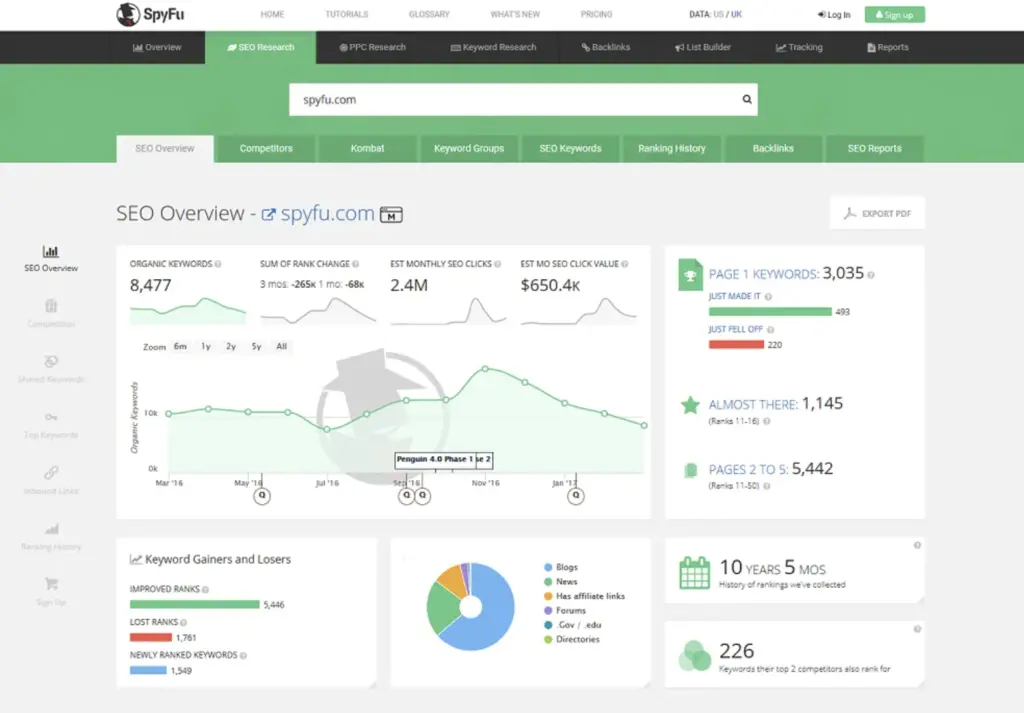This screenshot has width=1024, height=713.
Task: Click the overlapping circles icon by 226
Action: pyautogui.click(x=694, y=656)
